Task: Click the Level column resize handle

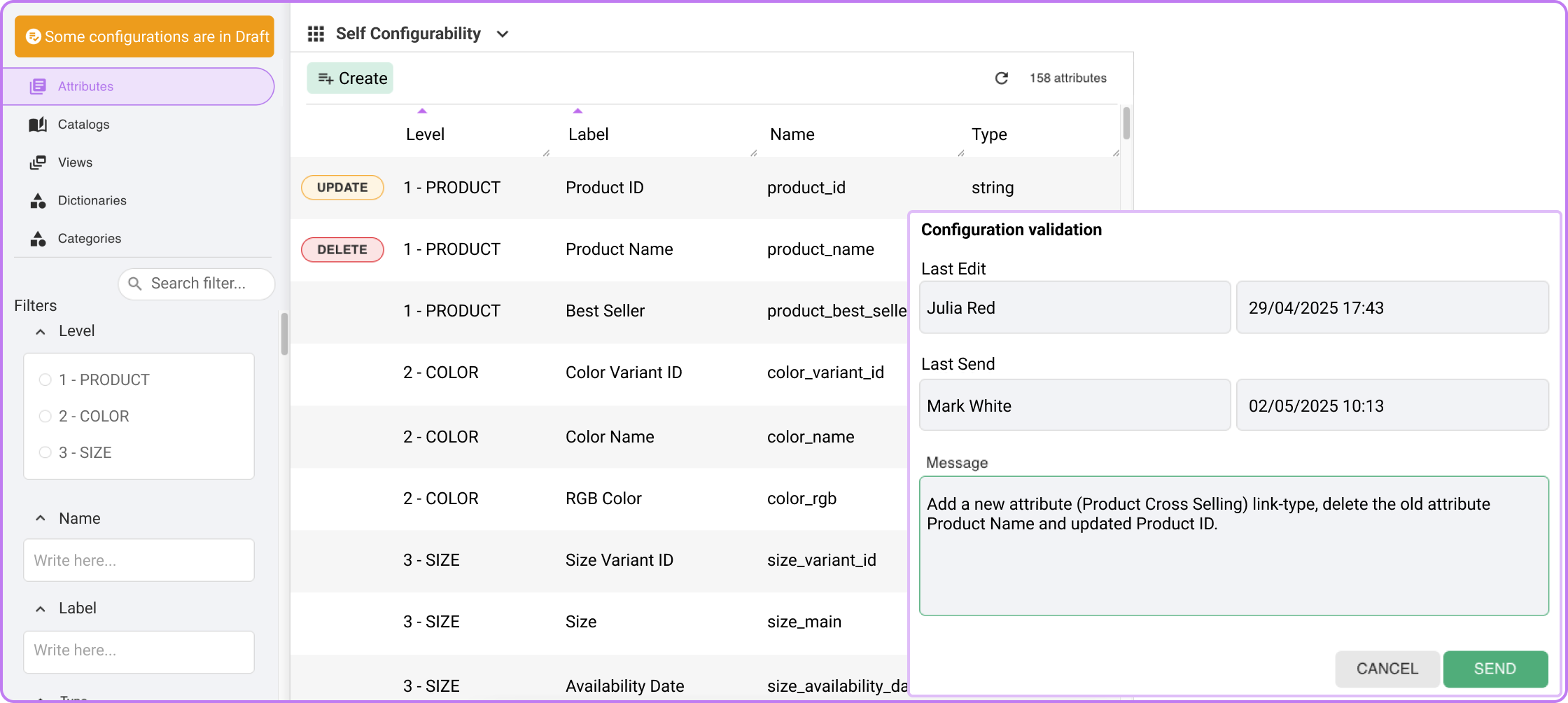Action: pos(546,153)
